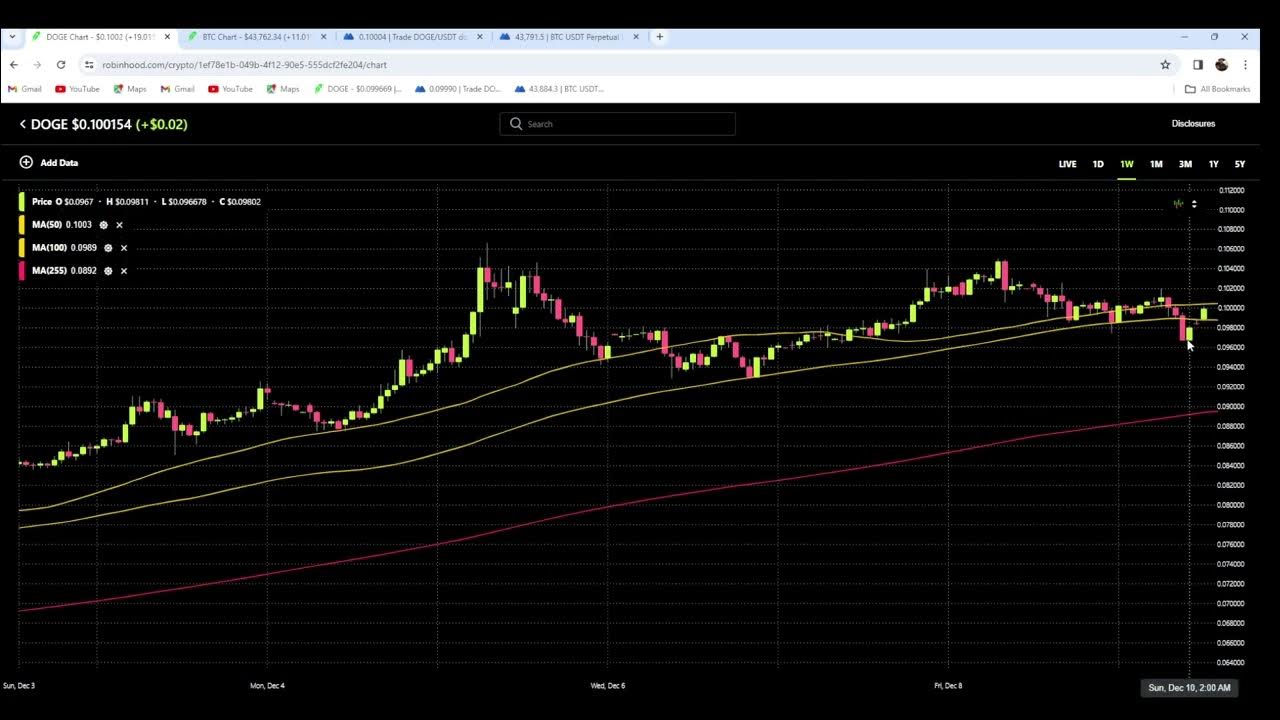Remove the MA(100) indicator
This screenshot has height=720, width=1280.
point(124,248)
